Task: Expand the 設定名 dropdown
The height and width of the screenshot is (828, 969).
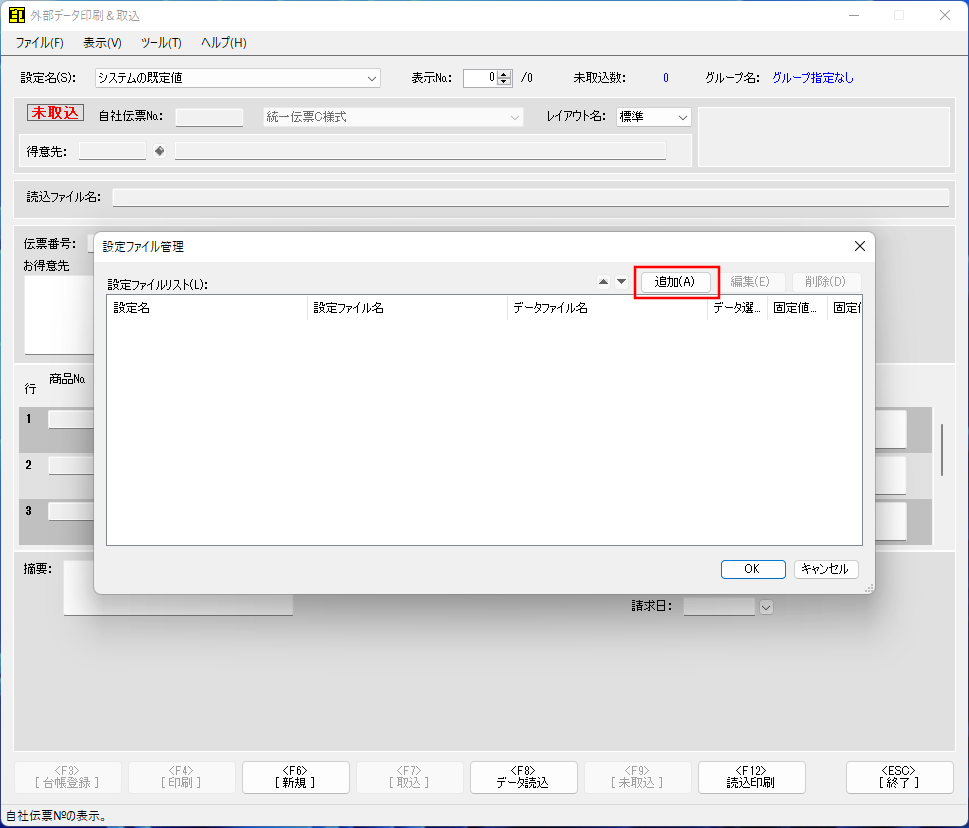Action: pos(371,78)
